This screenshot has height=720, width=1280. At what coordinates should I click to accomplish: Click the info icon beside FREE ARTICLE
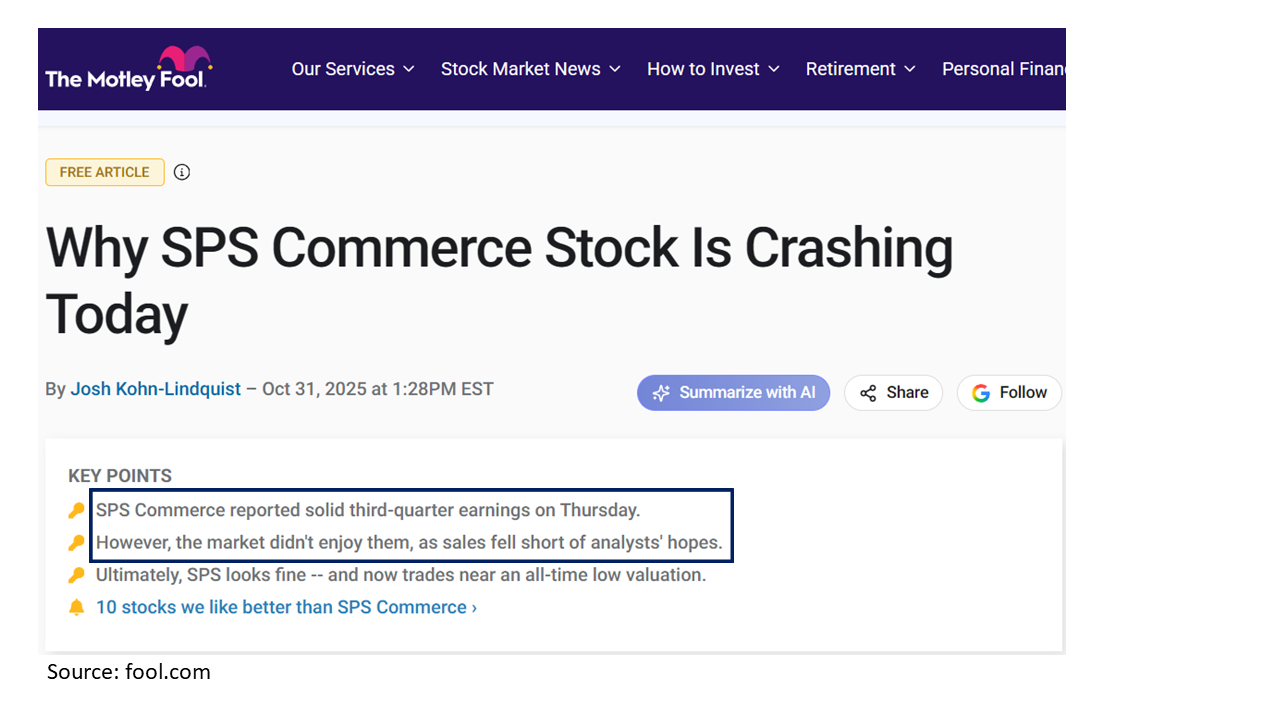pyautogui.click(x=182, y=172)
